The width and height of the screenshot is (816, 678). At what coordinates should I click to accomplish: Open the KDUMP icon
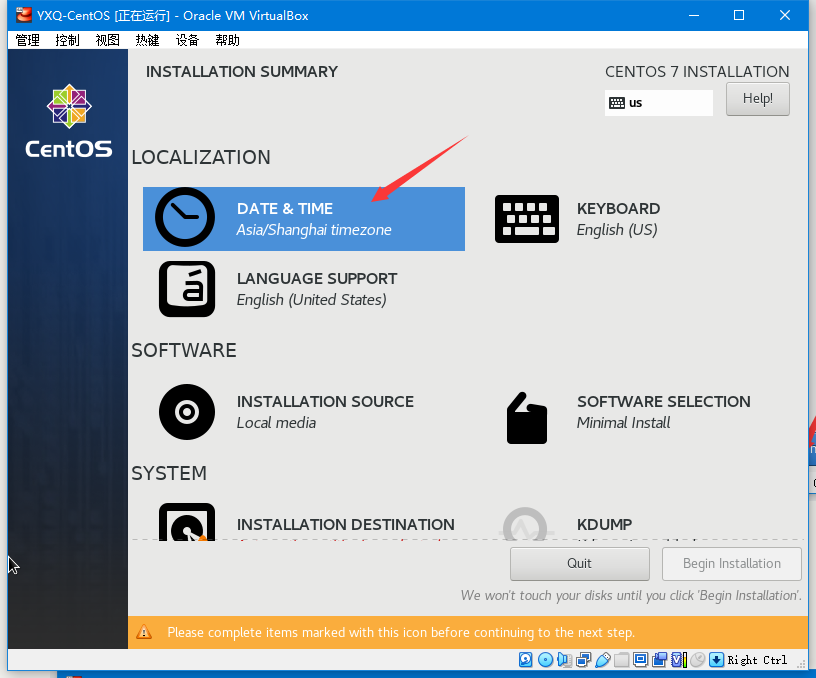click(526, 525)
